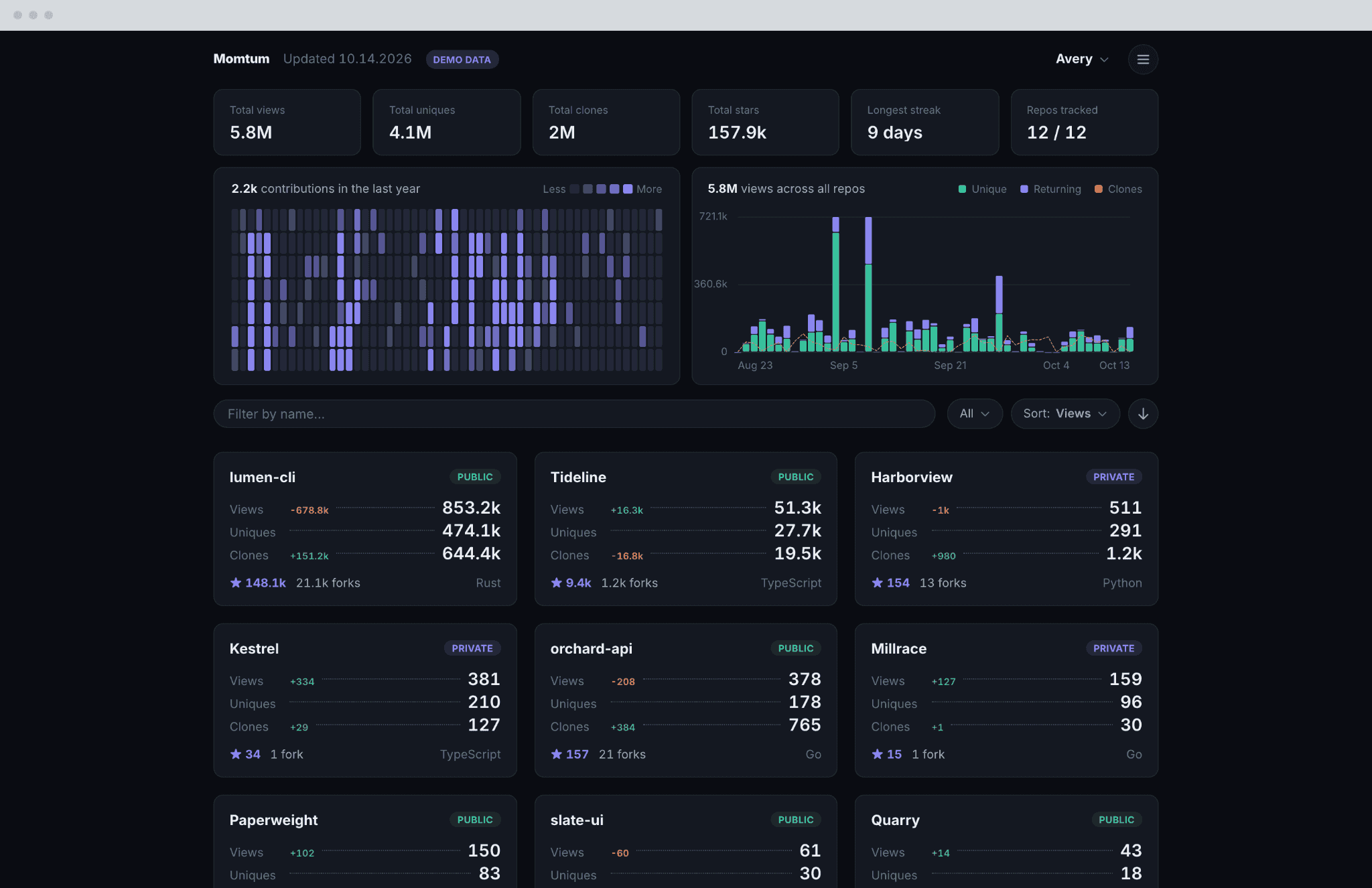
Task: Click the 721.1k y-axis label
Action: [713, 216]
